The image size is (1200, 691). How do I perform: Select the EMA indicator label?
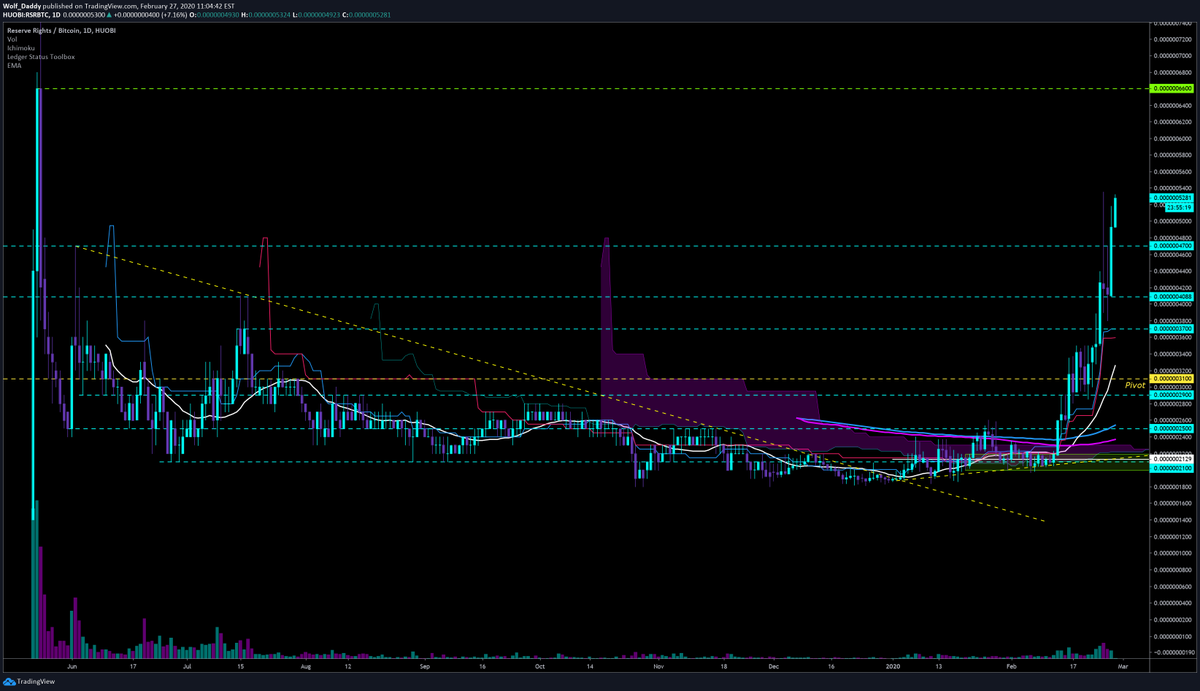pyautogui.click(x=14, y=65)
